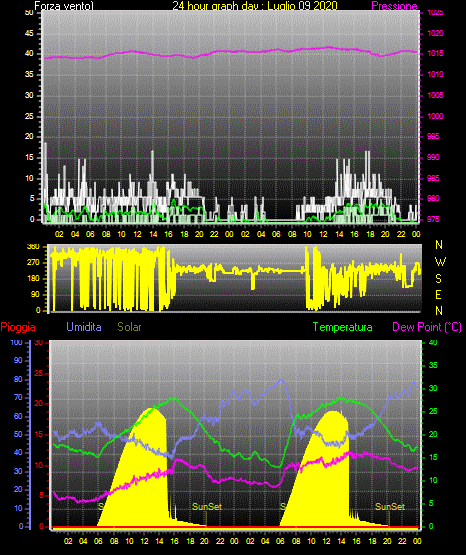The width and height of the screenshot is (466, 555).
Task: Click the 1000 pressure axis value
Action: click(x=435, y=116)
